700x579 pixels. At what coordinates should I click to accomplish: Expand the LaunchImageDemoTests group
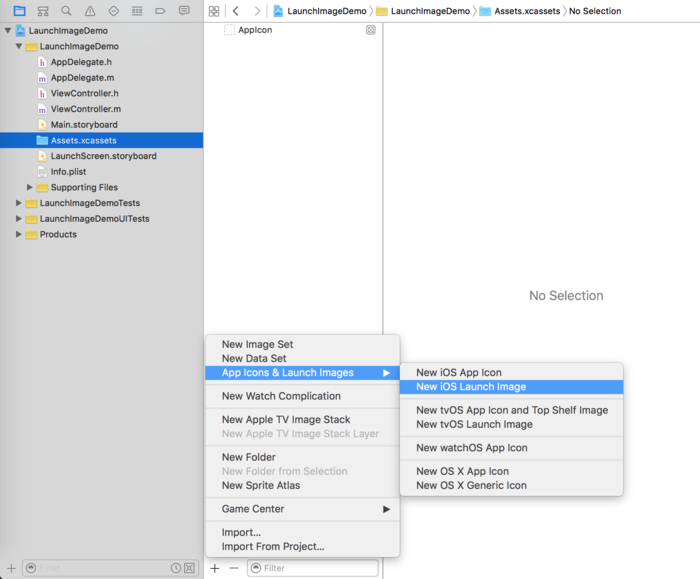point(18,203)
